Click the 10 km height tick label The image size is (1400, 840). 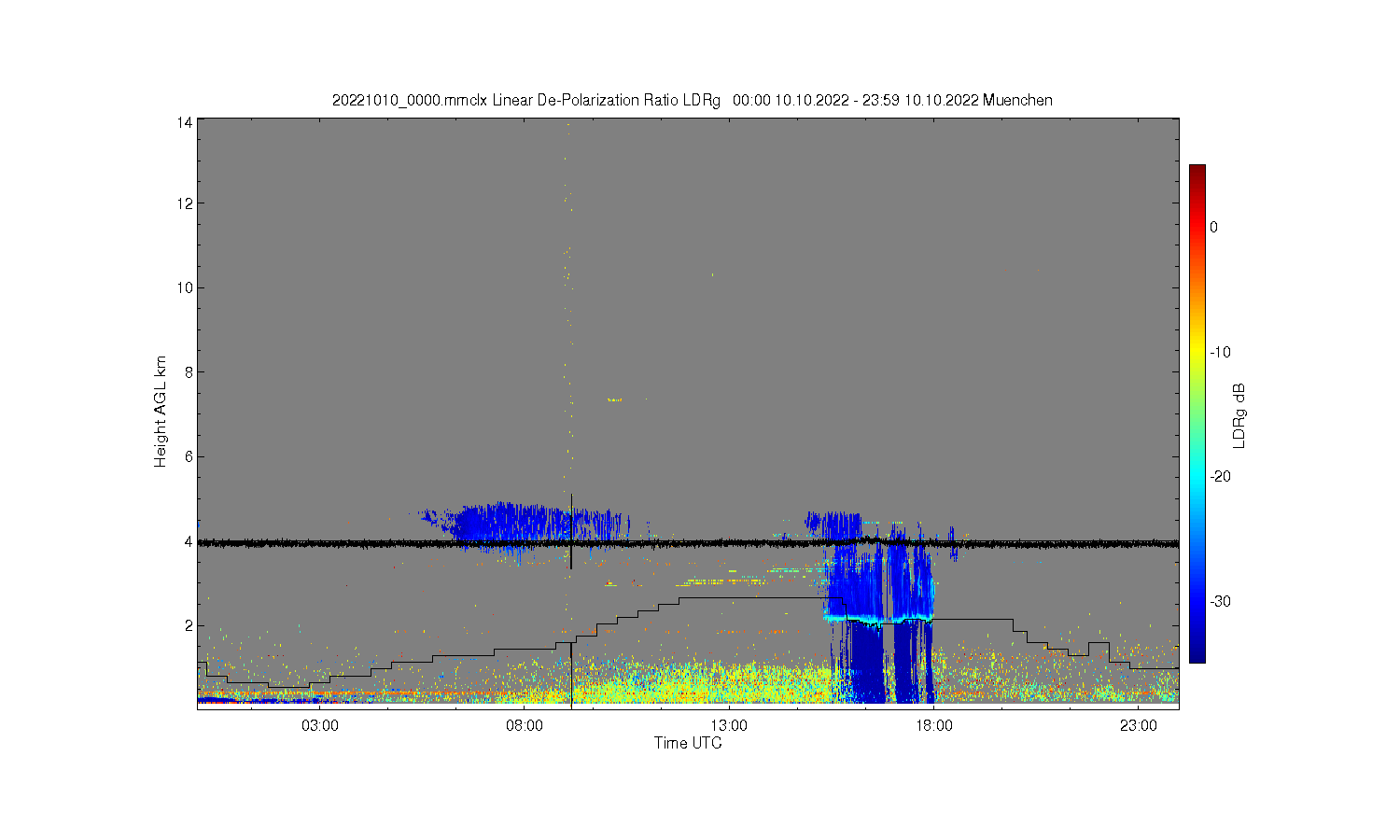[x=185, y=287]
